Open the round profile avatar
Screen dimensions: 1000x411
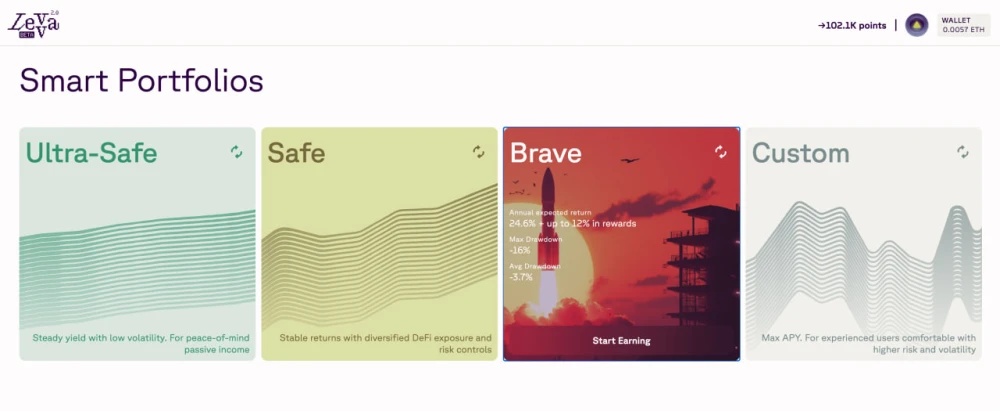(916, 25)
